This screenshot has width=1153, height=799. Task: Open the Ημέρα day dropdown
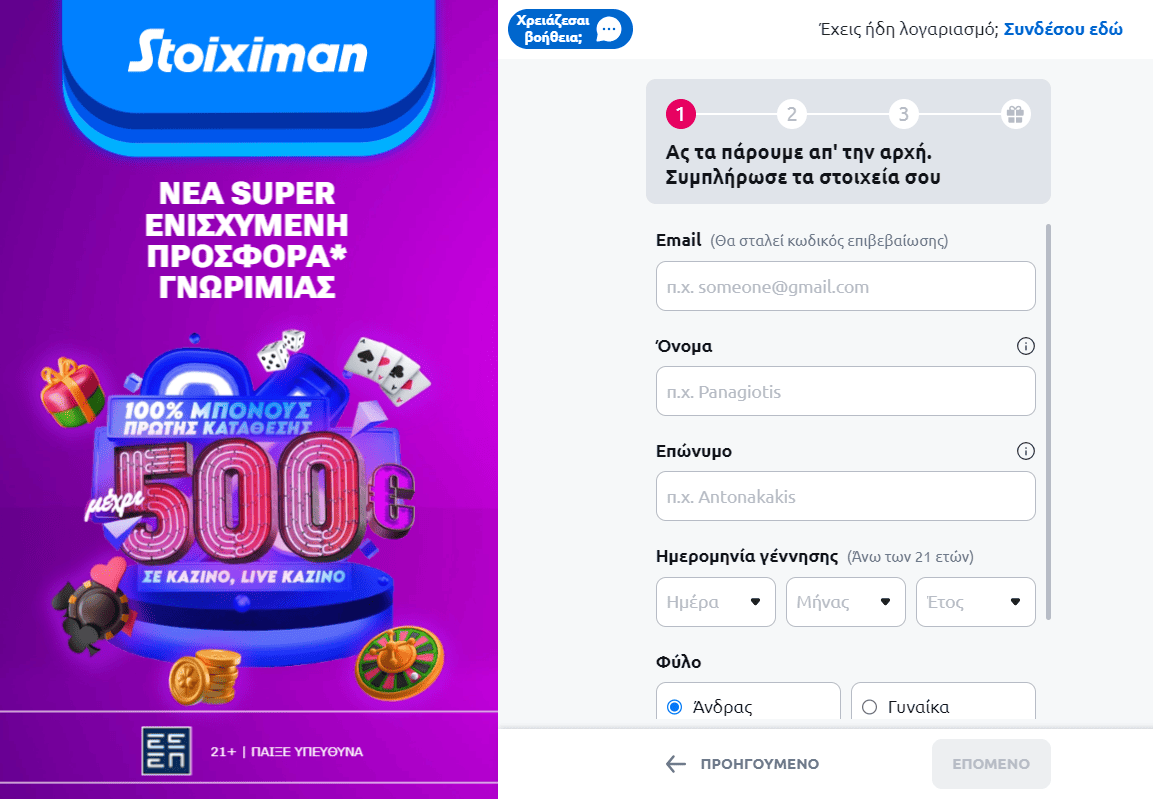pyautogui.click(x=715, y=602)
